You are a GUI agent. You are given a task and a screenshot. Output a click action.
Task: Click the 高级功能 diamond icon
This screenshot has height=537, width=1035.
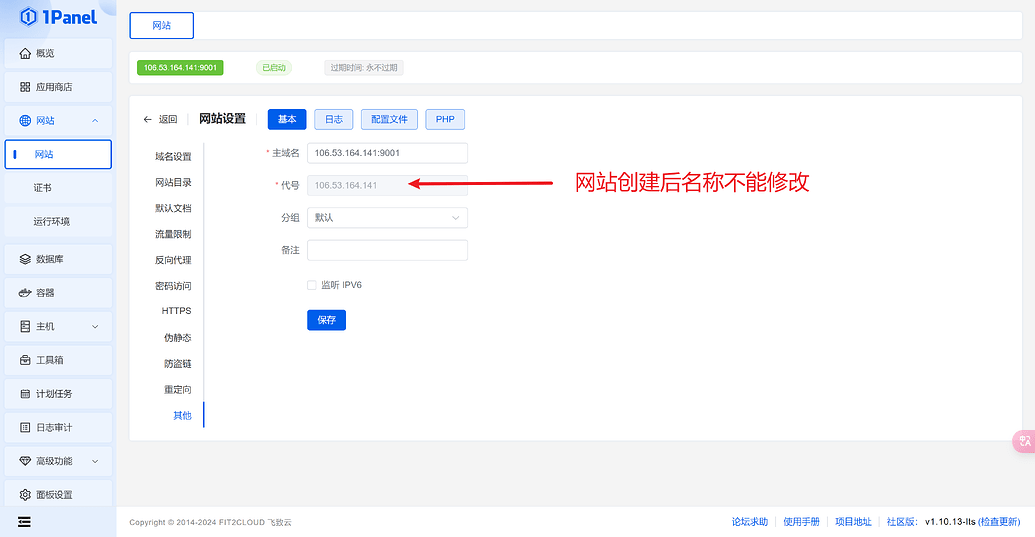point(25,461)
